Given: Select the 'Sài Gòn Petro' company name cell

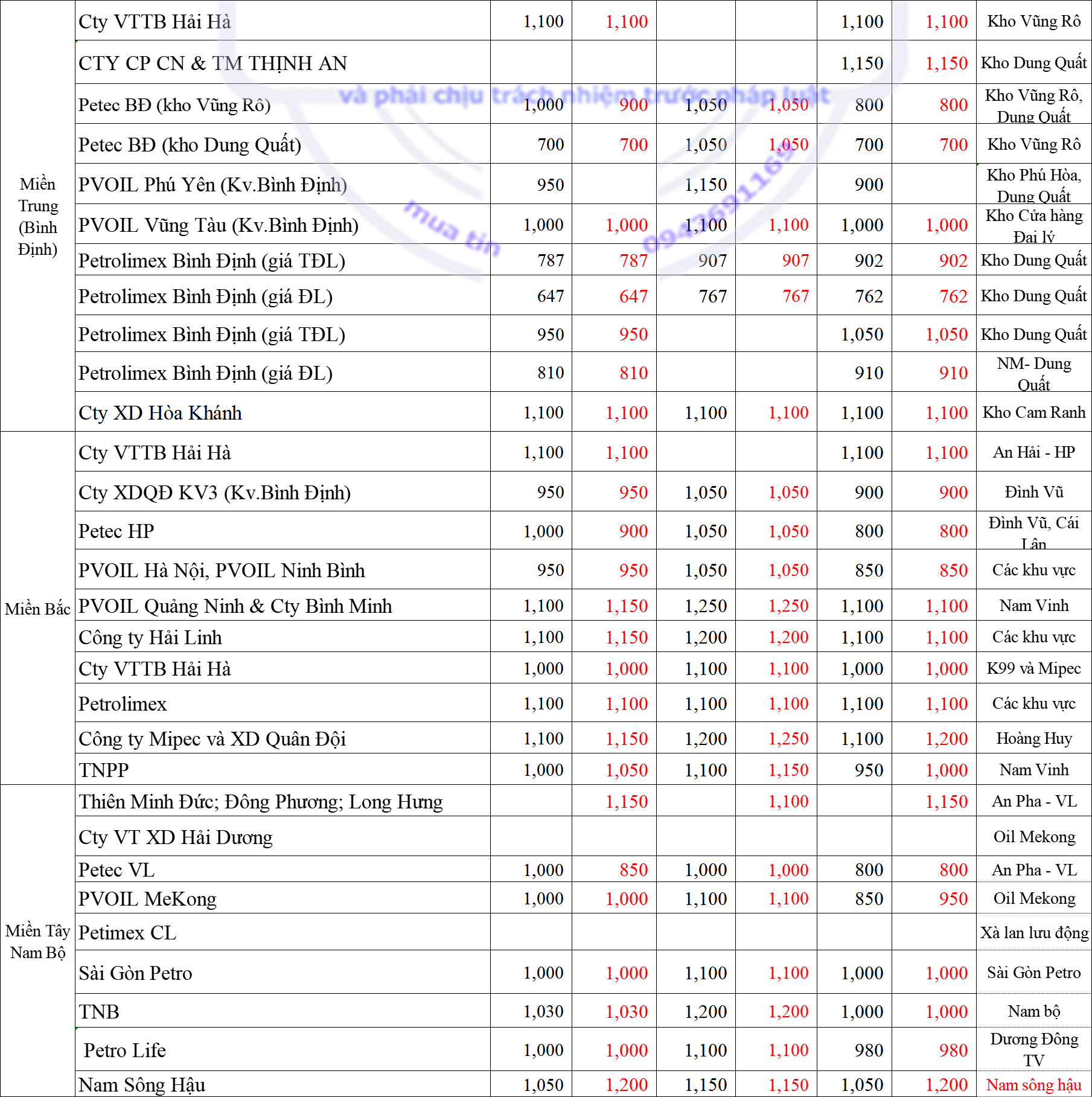Looking at the screenshot, I should [283, 973].
